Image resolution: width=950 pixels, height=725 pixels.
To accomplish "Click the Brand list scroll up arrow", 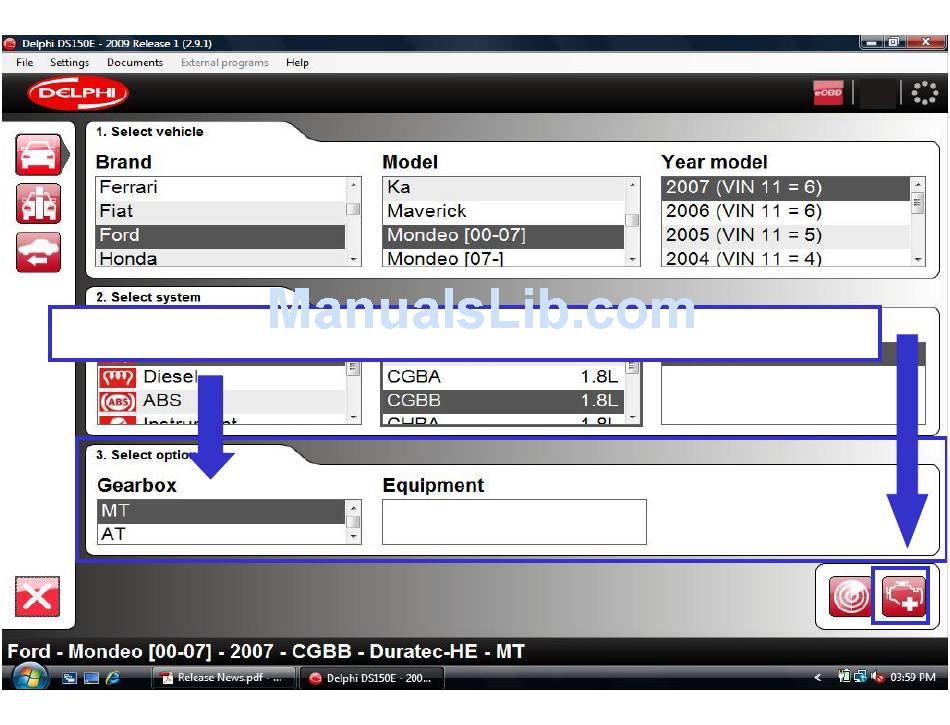I will 353,184.
